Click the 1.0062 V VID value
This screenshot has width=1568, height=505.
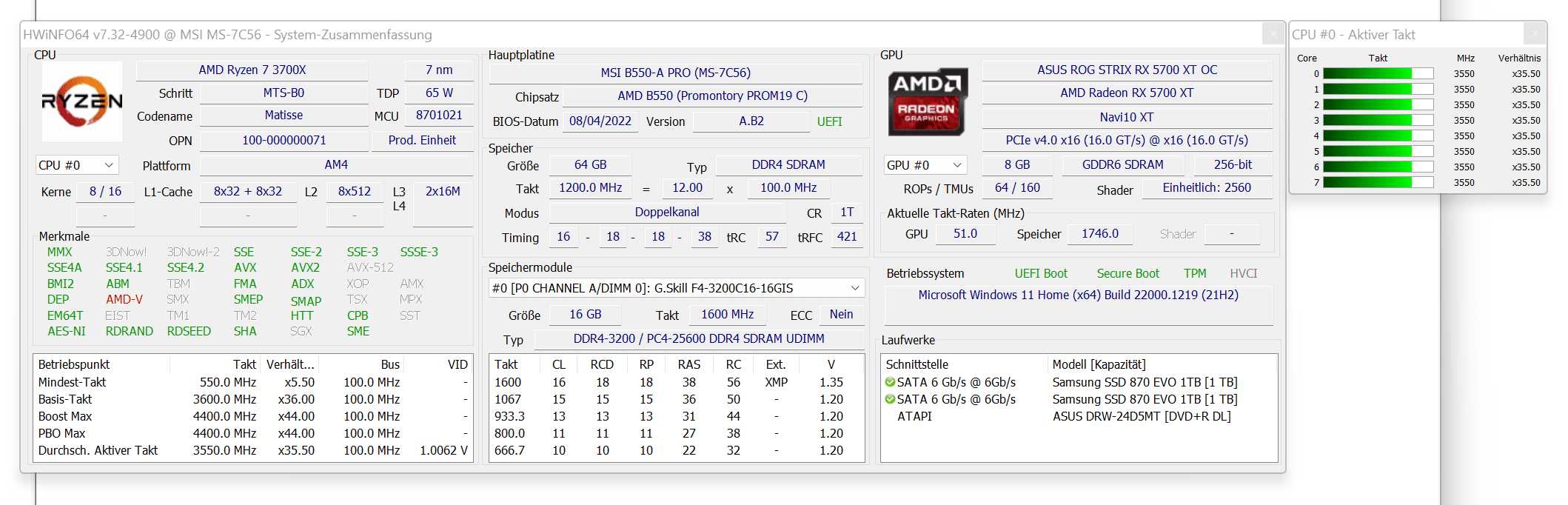coord(443,451)
